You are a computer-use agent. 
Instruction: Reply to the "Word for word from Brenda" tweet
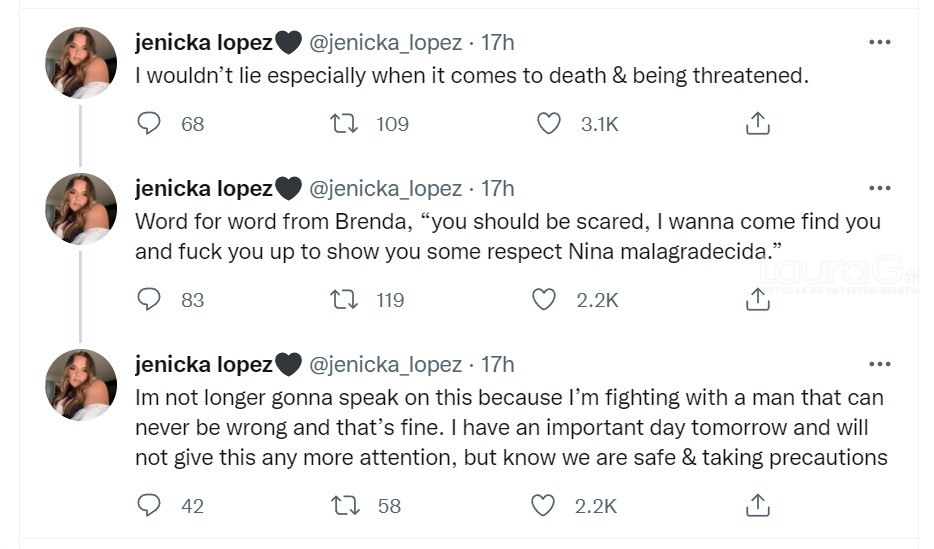[149, 299]
